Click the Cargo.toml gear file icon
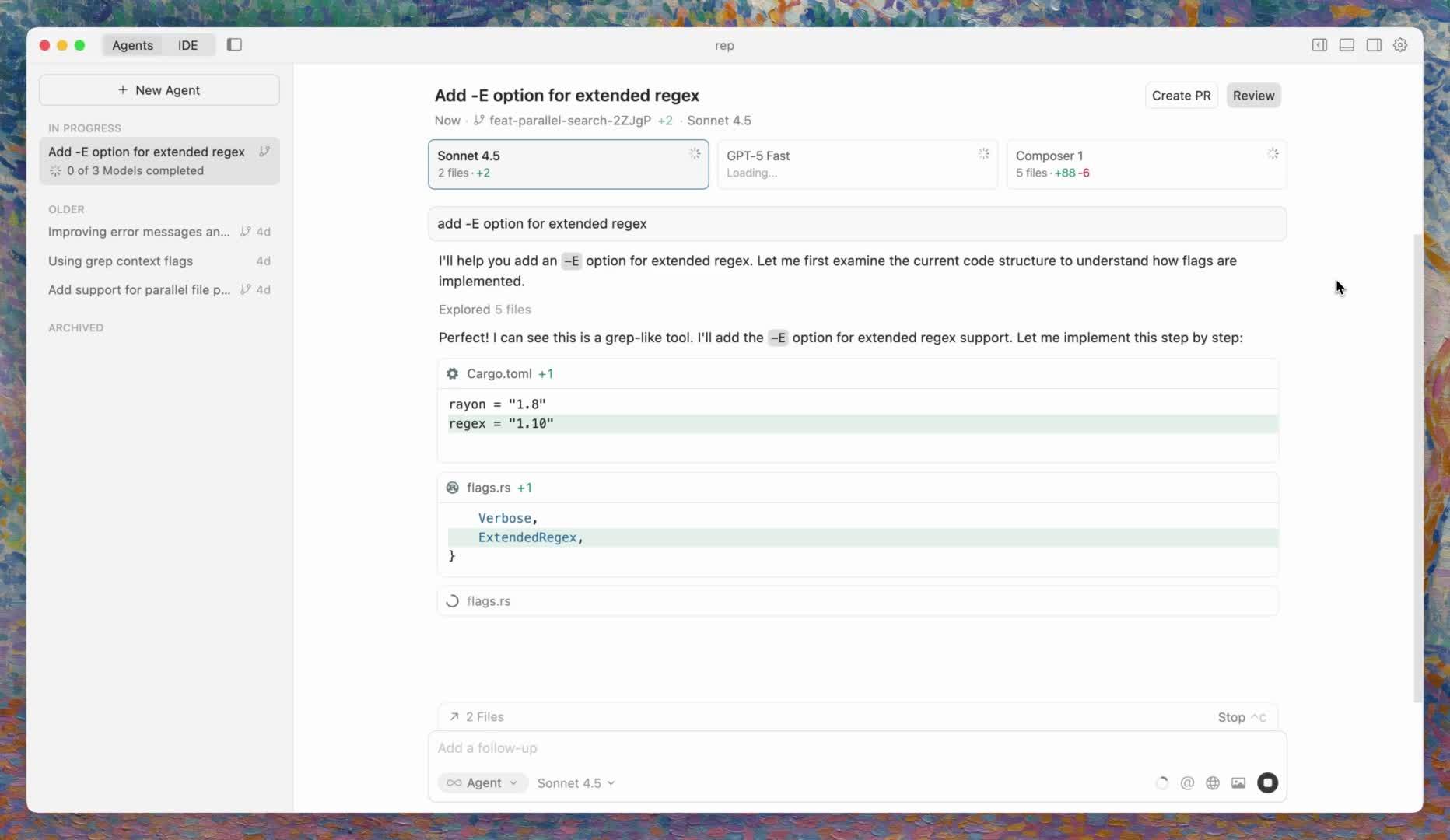This screenshot has height=840, width=1450. [452, 373]
